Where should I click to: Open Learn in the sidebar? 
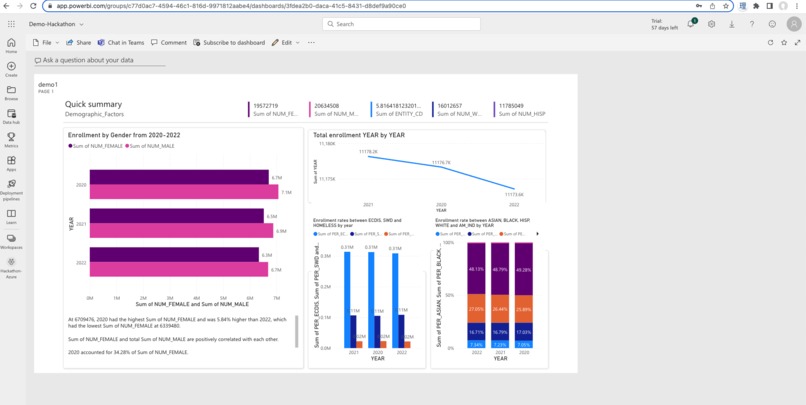point(11,216)
